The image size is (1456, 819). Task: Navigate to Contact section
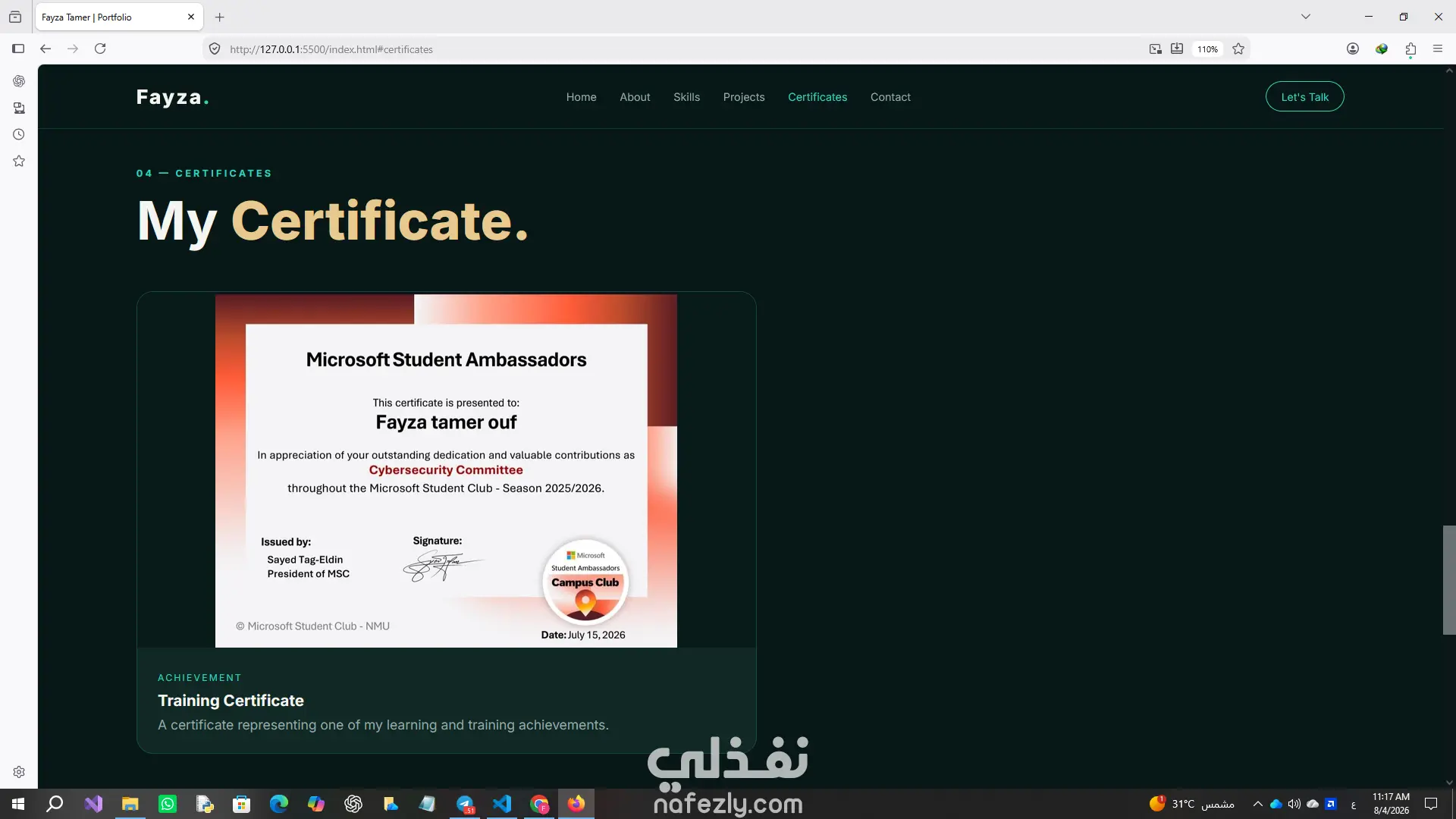890,97
